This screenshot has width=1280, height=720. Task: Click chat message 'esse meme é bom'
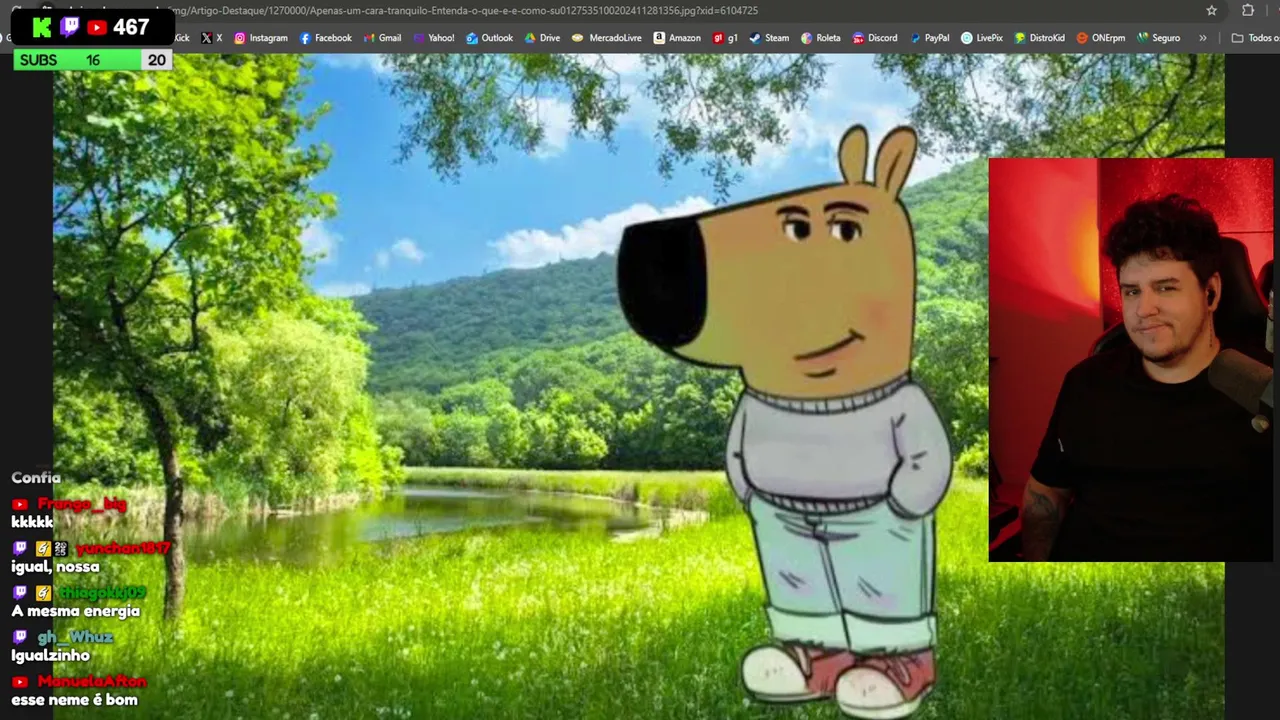click(x=74, y=700)
